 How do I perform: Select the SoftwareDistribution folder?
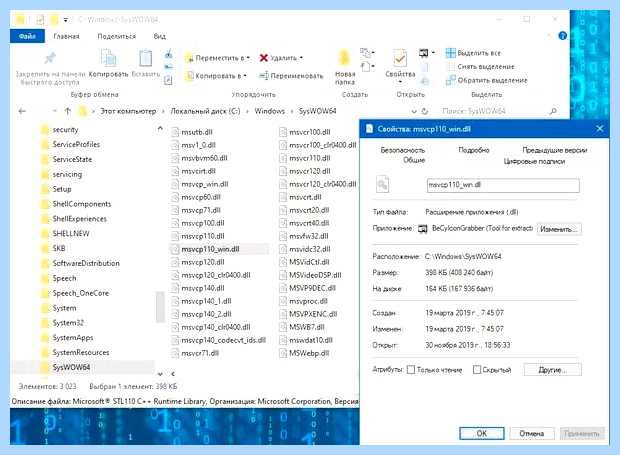[x=86, y=263]
